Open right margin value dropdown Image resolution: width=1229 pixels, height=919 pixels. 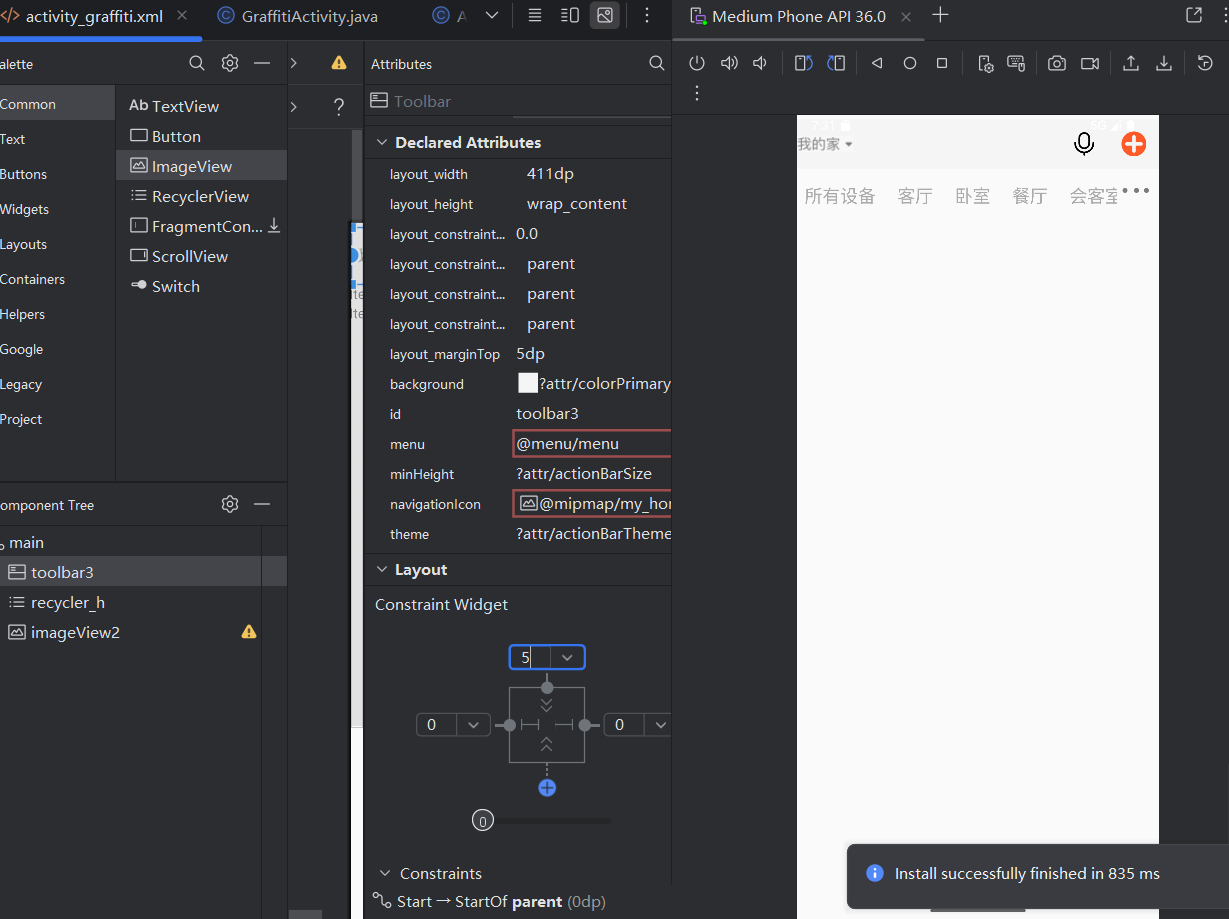[661, 725]
